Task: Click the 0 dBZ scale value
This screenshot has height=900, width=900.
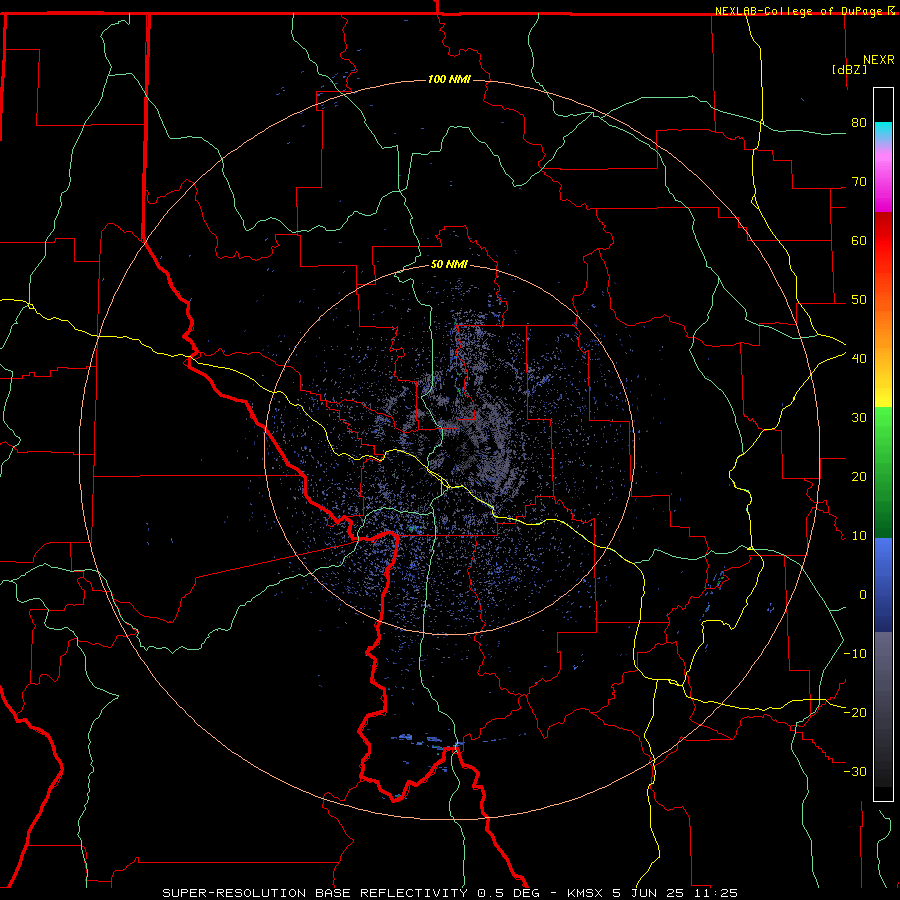Action: coord(863,595)
